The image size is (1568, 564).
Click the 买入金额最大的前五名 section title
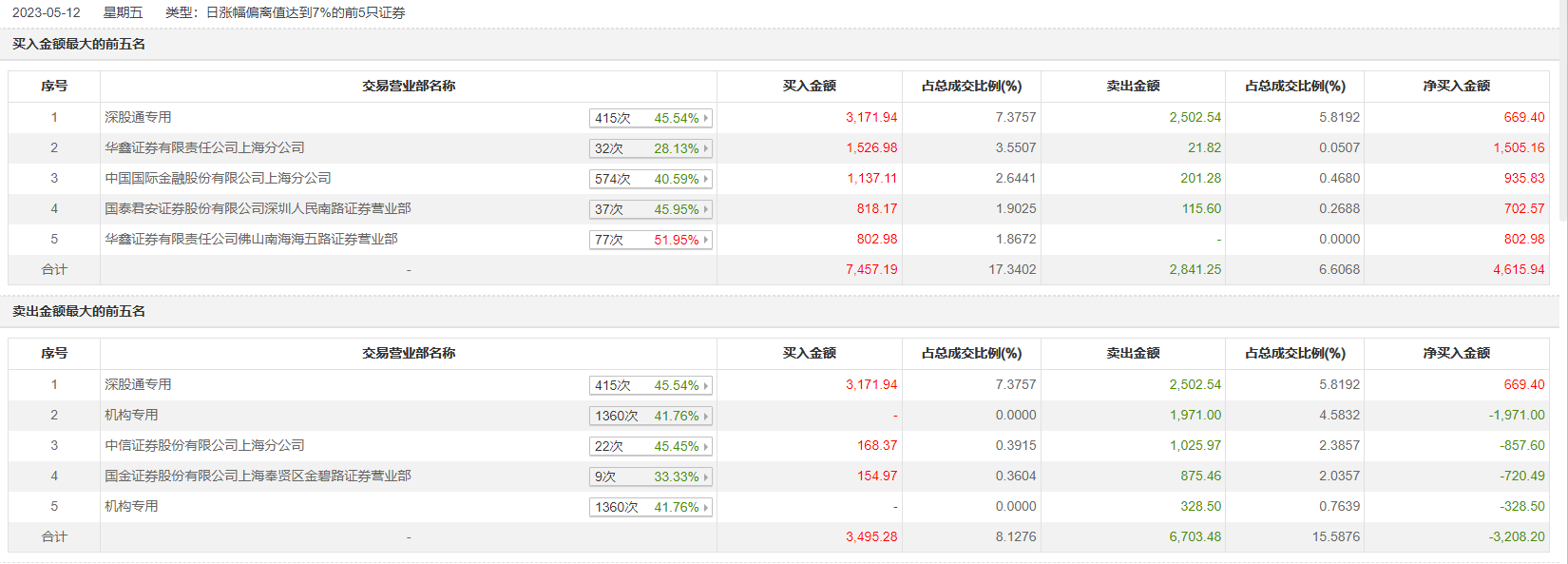[79, 44]
